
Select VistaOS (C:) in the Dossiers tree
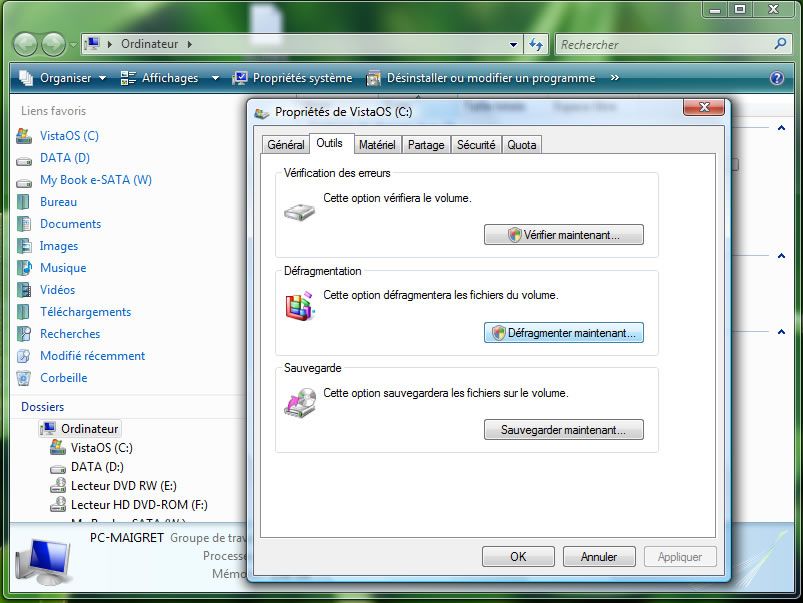(101, 447)
